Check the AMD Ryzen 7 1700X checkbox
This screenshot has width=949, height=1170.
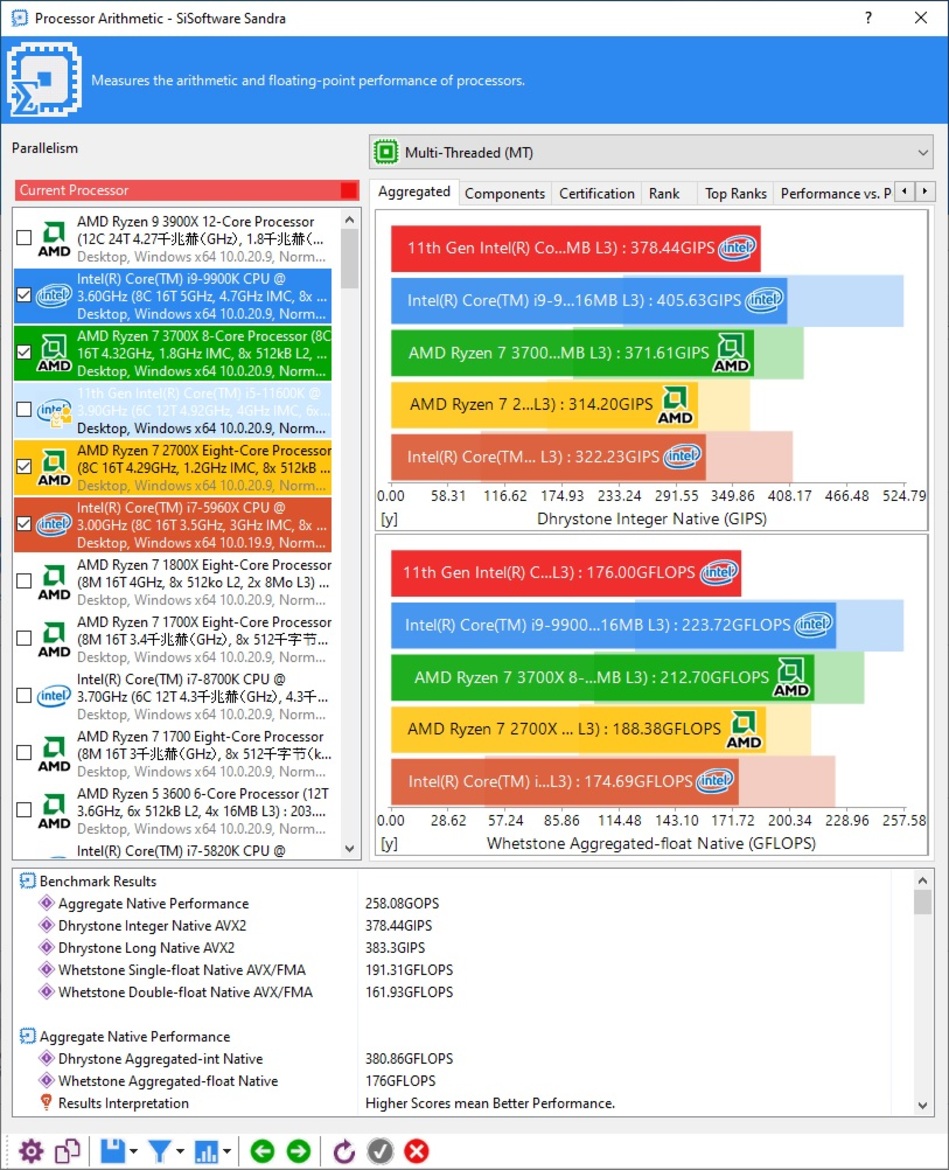pos(24,639)
